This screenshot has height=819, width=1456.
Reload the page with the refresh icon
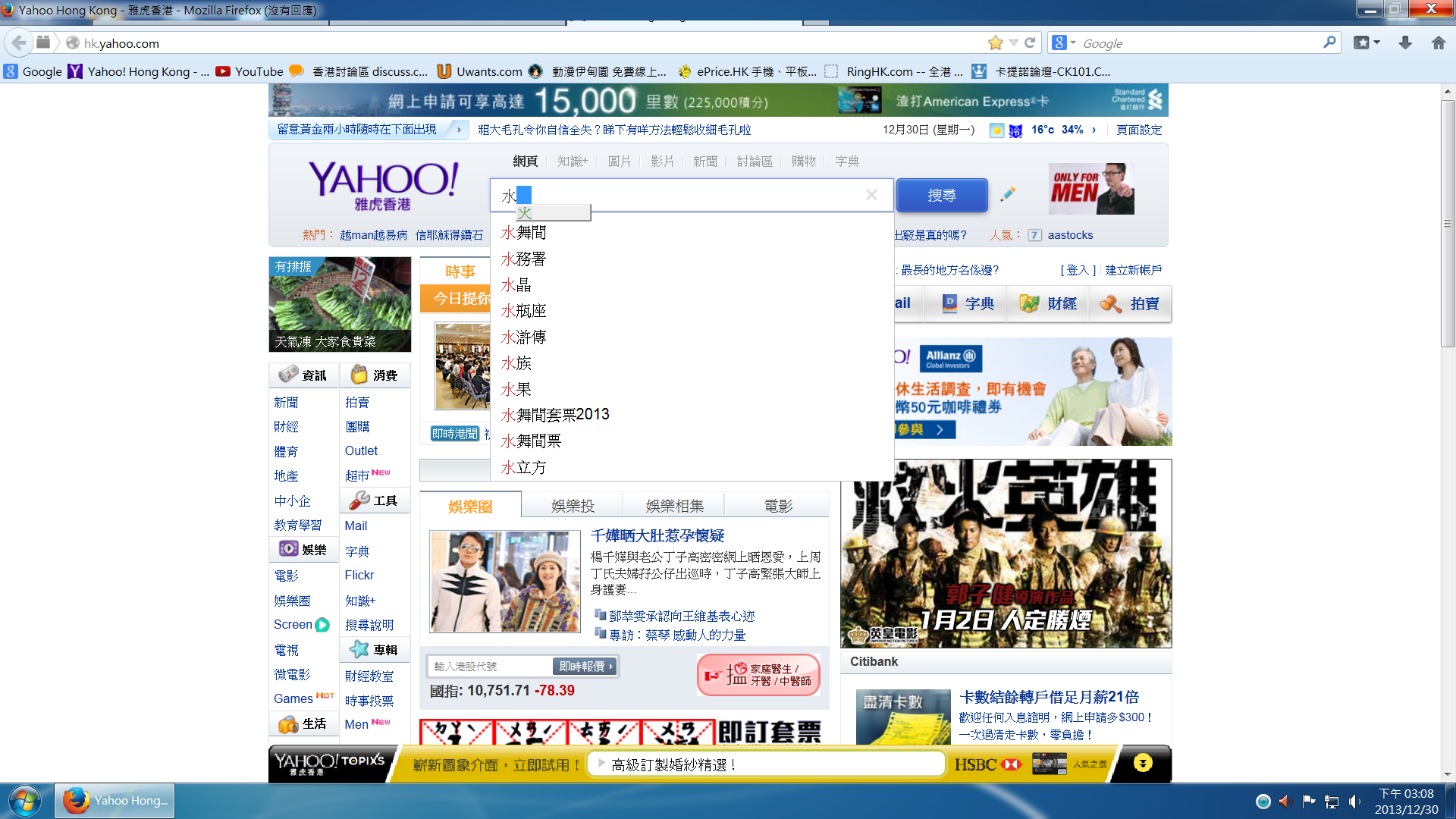1030,43
